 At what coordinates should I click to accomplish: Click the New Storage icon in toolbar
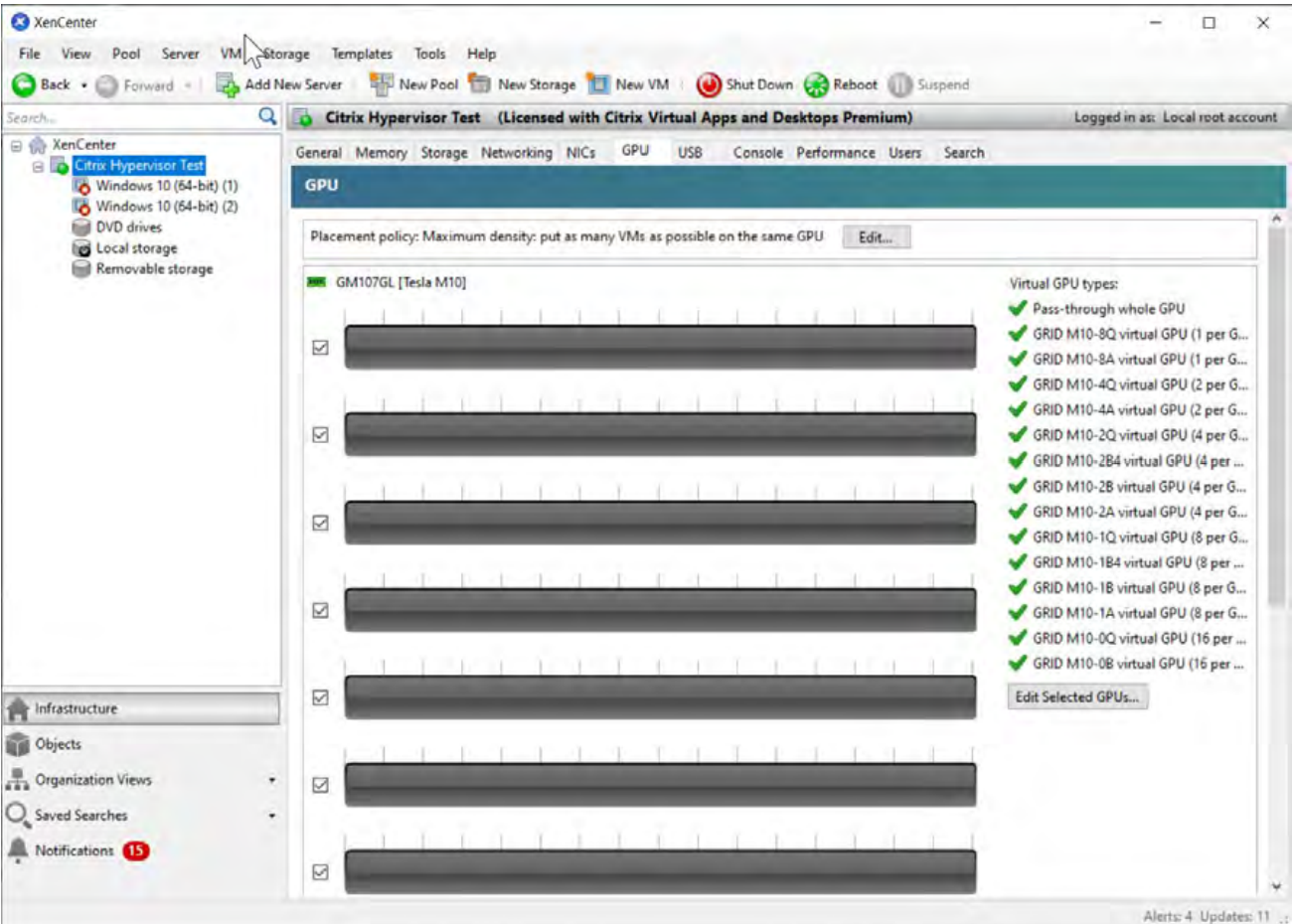480,84
